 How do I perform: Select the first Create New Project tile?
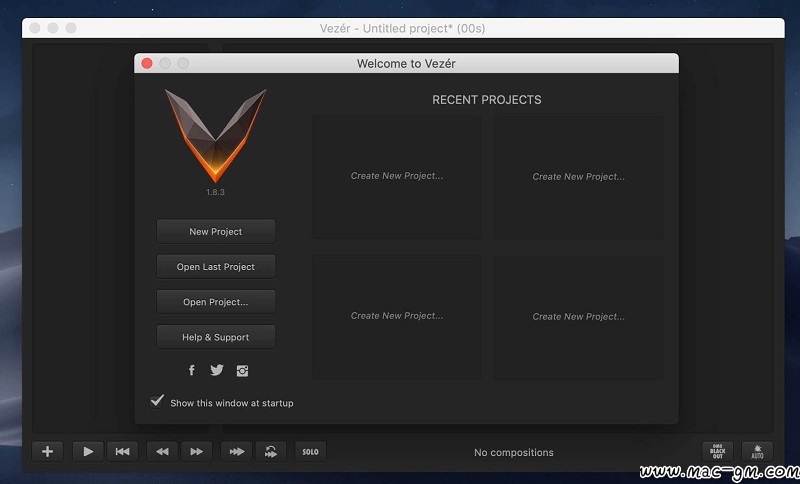coord(396,177)
